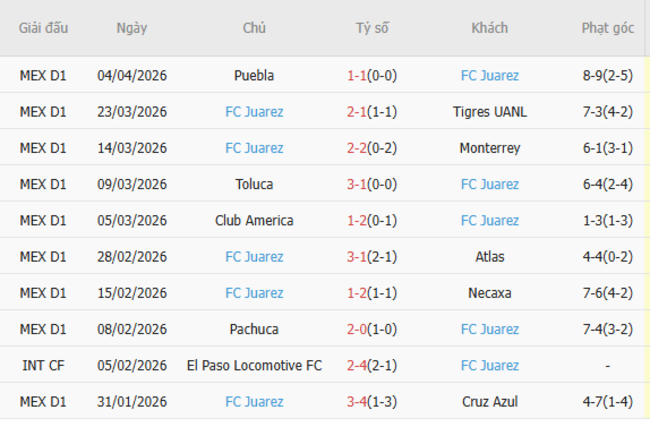
Task: Click the "Phạt góc" column header
Action: 607,28
